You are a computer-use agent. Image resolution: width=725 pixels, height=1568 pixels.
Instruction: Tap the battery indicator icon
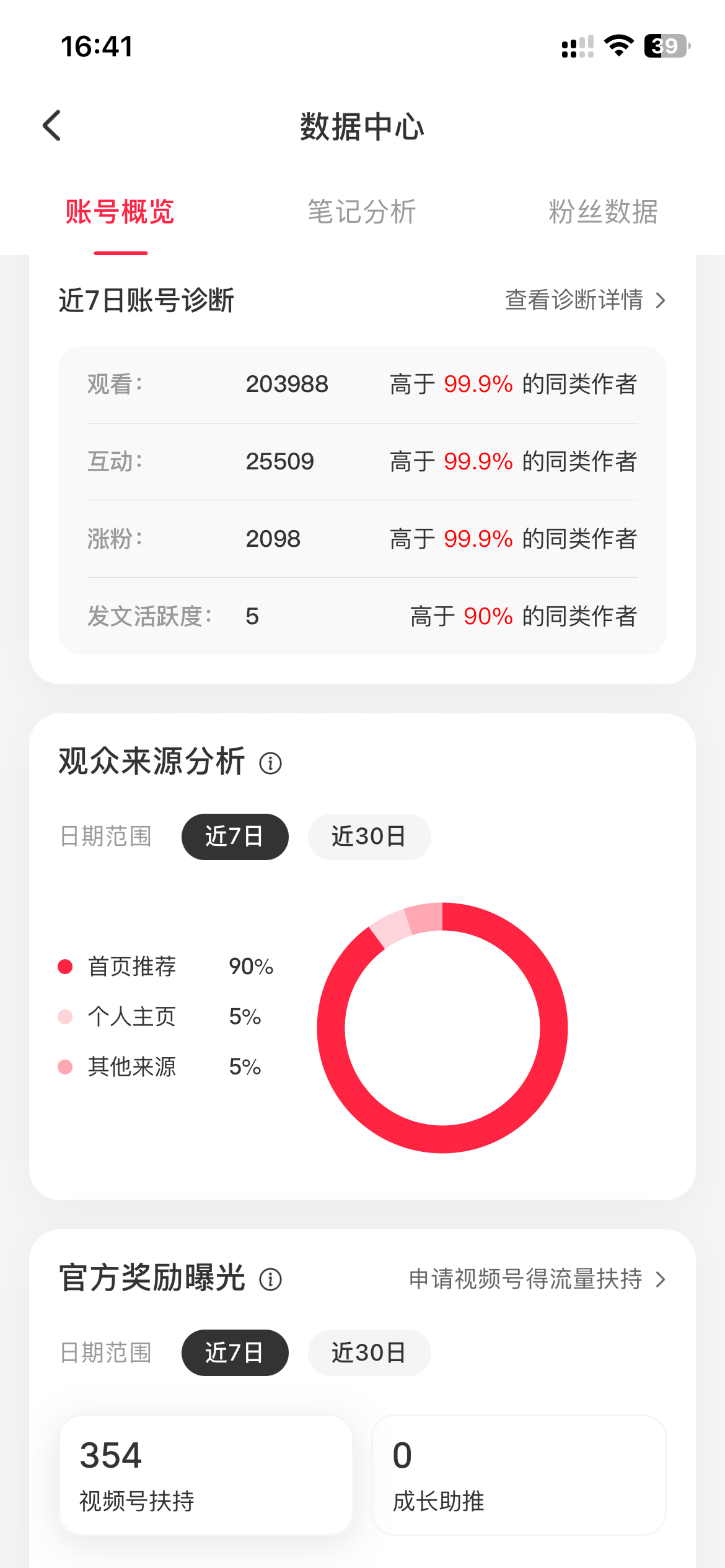pyautogui.click(x=667, y=46)
